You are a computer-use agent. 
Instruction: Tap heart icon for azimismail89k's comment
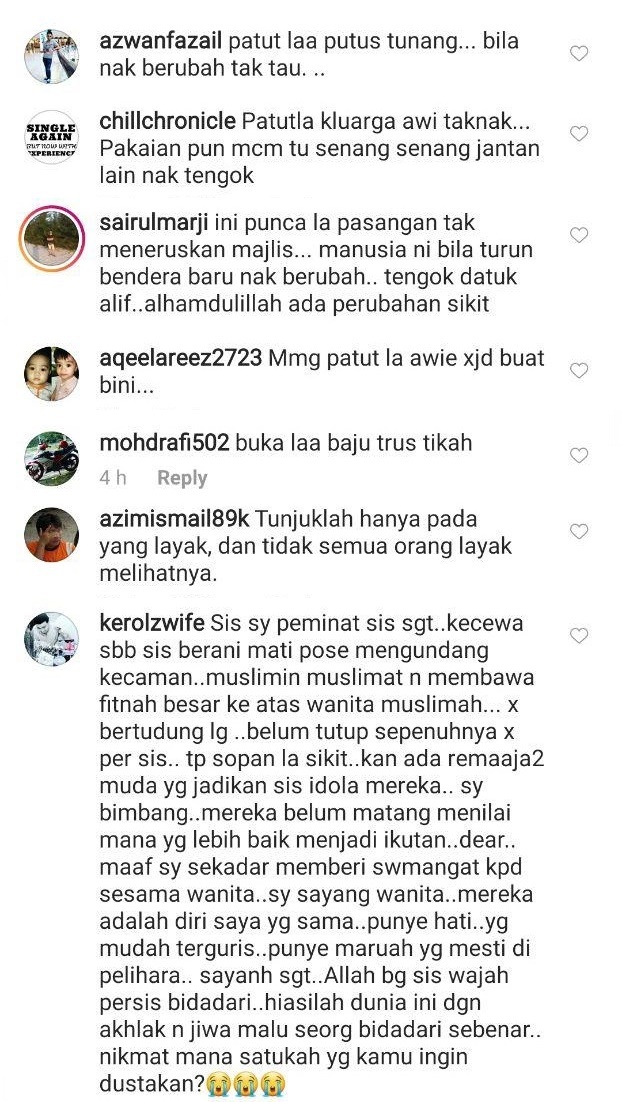tap(578, 531)
